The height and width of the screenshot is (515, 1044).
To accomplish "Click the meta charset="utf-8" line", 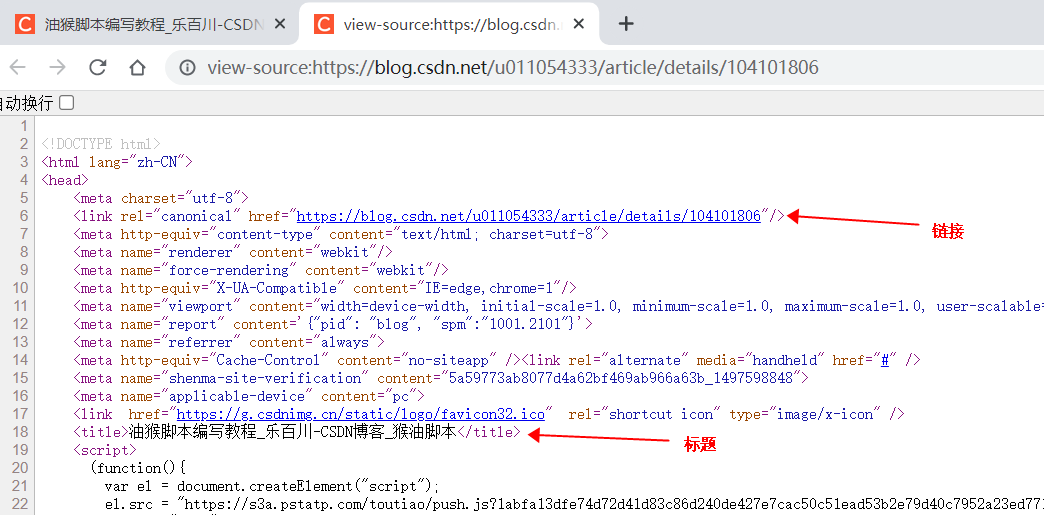I will [x=160, y=198].
